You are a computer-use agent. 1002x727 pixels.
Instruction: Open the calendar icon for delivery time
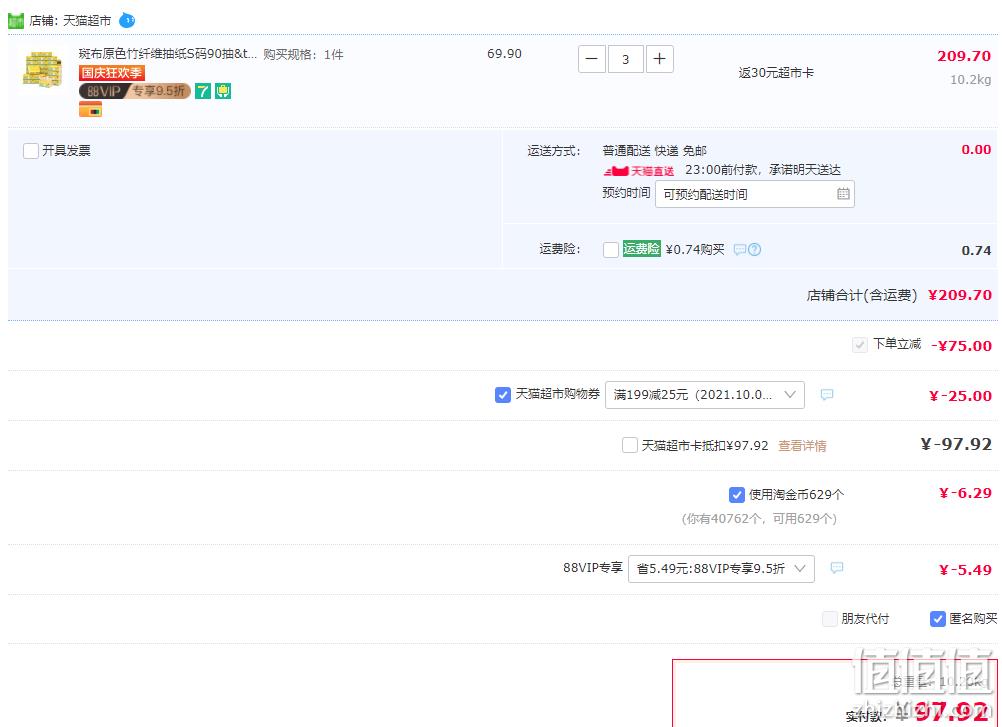click(x=843, y=194)
